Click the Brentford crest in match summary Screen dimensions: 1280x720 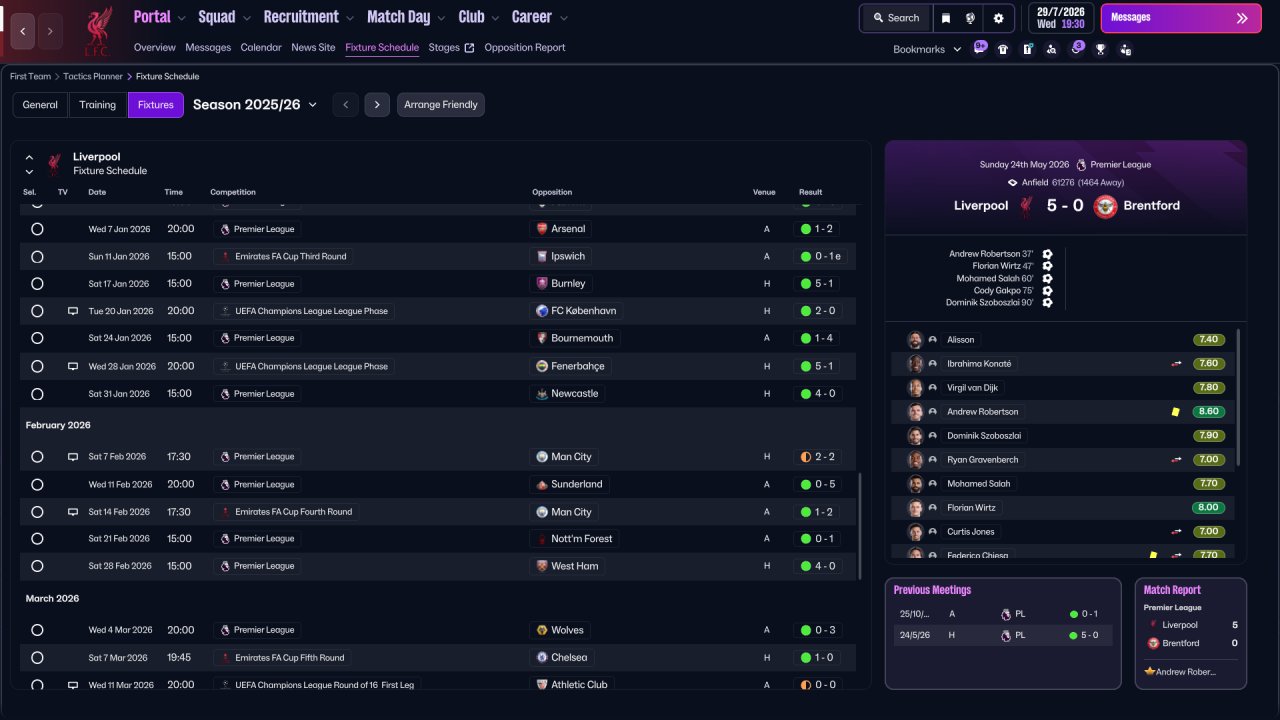(x=1105, y=206)
